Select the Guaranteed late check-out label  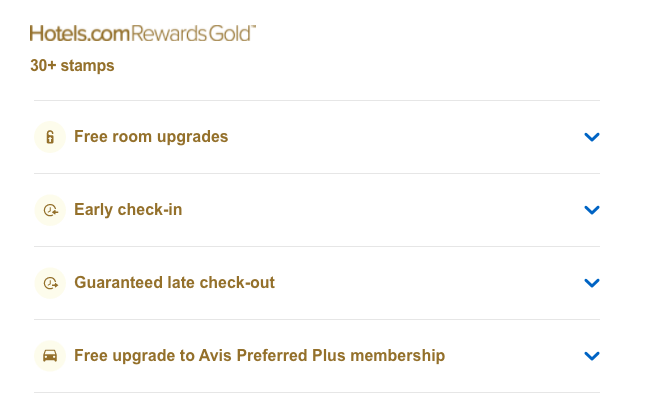174,283
